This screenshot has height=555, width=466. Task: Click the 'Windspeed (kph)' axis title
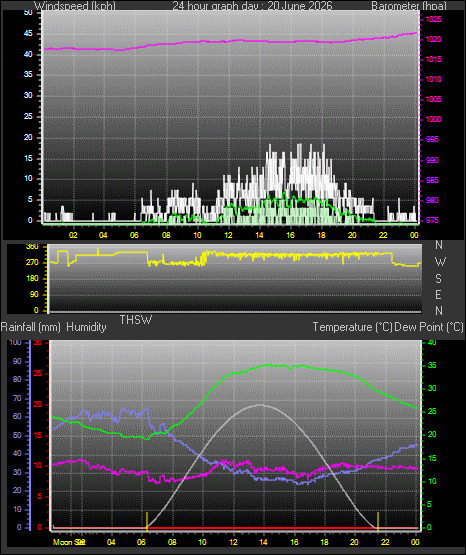pos(75,6)
